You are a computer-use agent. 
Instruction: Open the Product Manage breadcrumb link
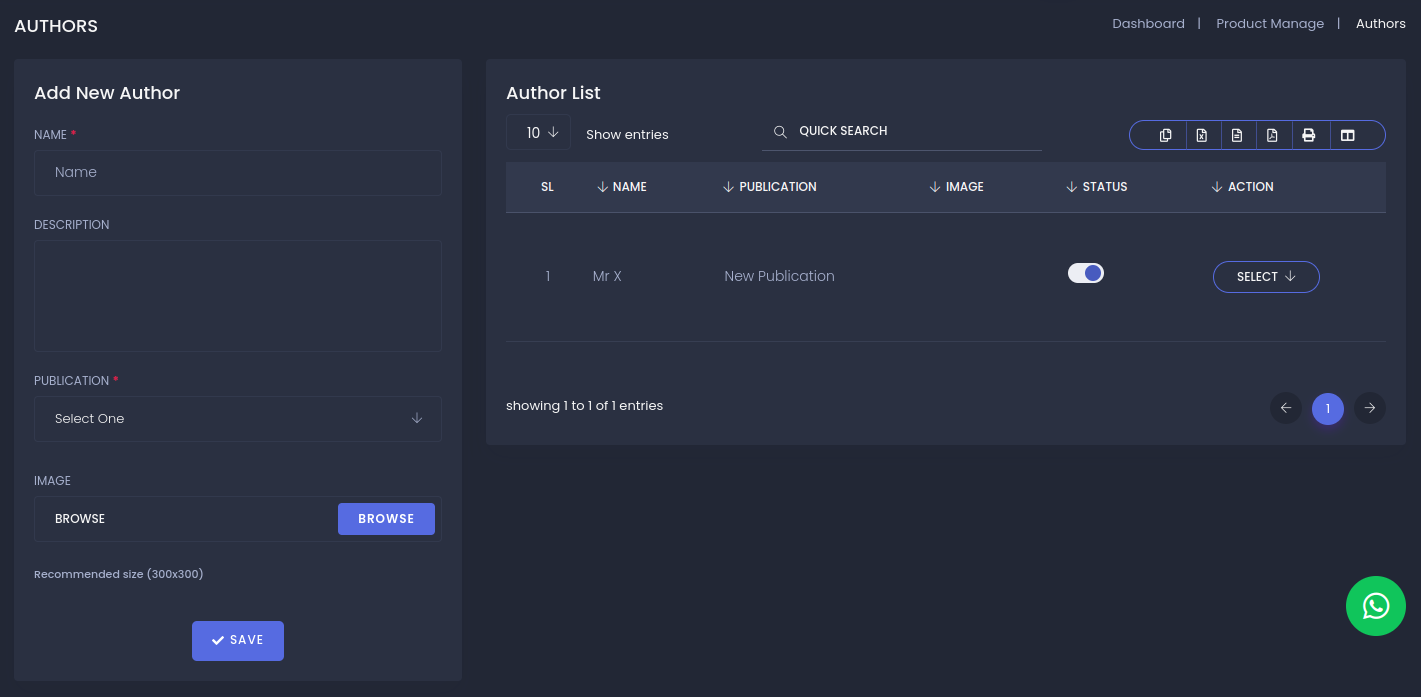1270,24
